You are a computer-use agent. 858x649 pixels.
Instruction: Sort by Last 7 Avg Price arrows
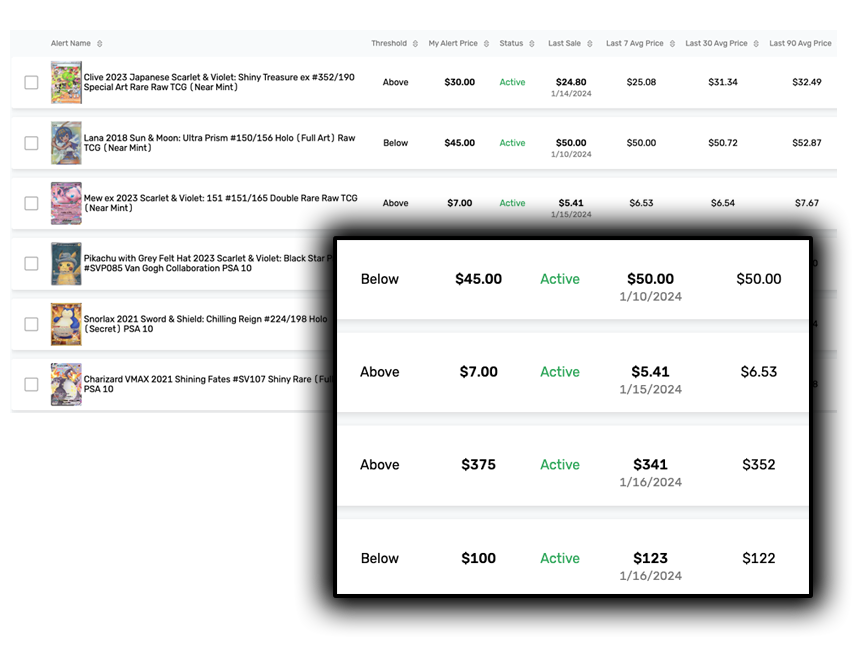pos(673,44)
